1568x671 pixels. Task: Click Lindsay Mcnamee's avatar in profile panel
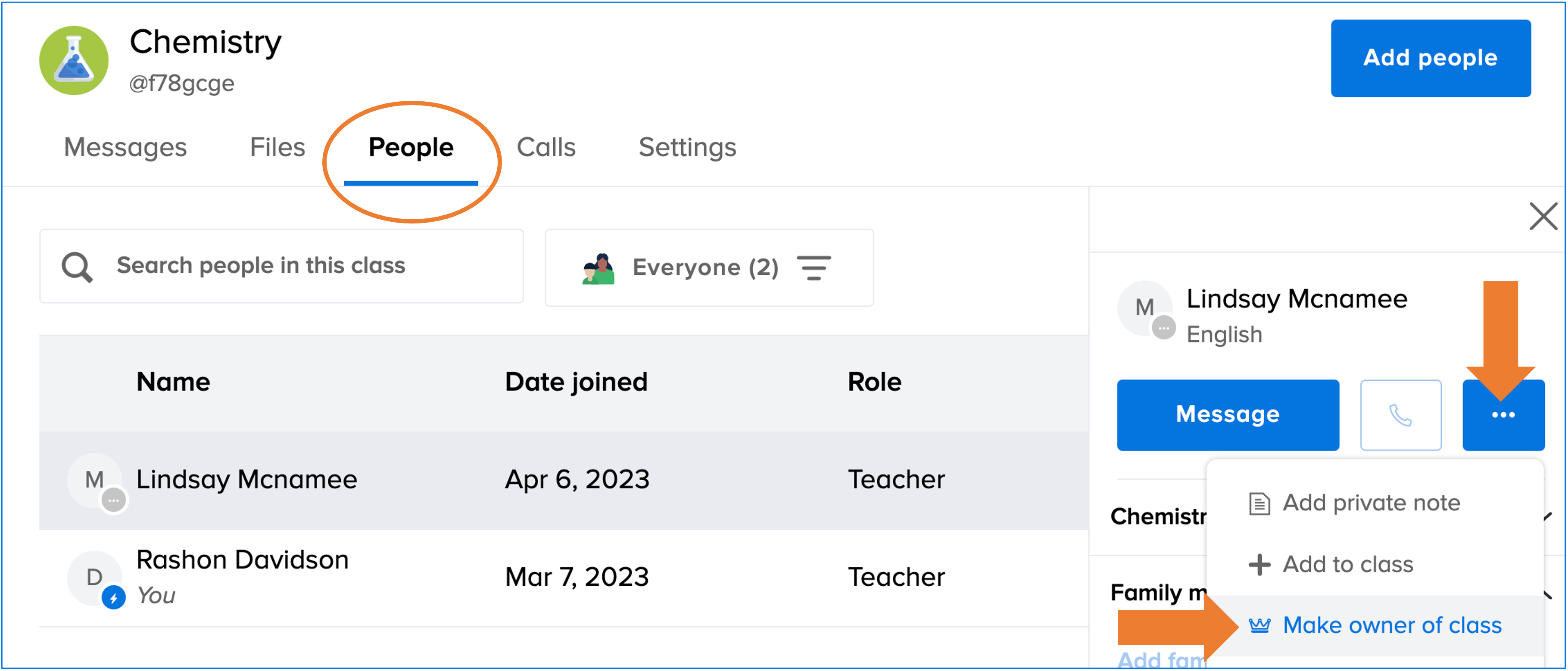[1144, 308]
